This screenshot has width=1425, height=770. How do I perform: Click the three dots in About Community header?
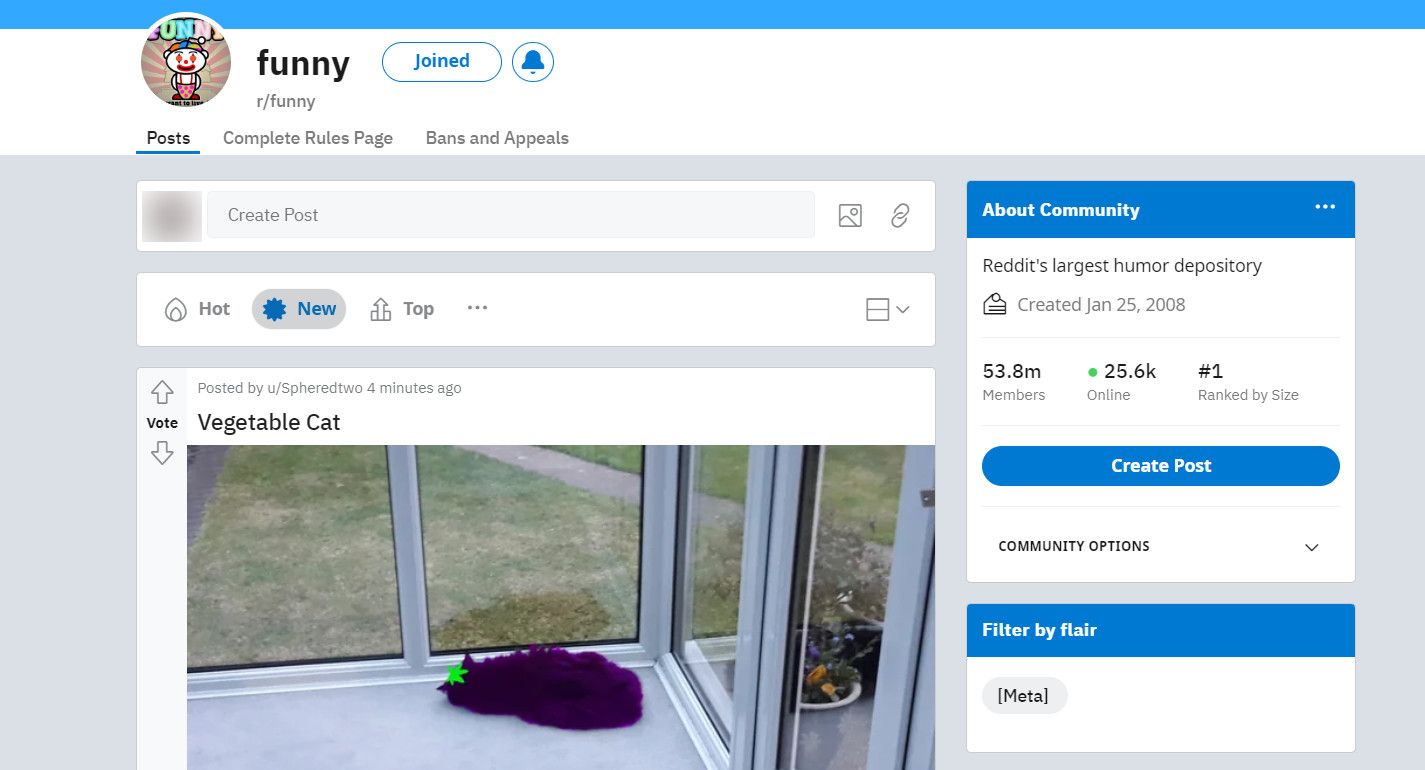pyautogui.click(x=1325, y=207)
